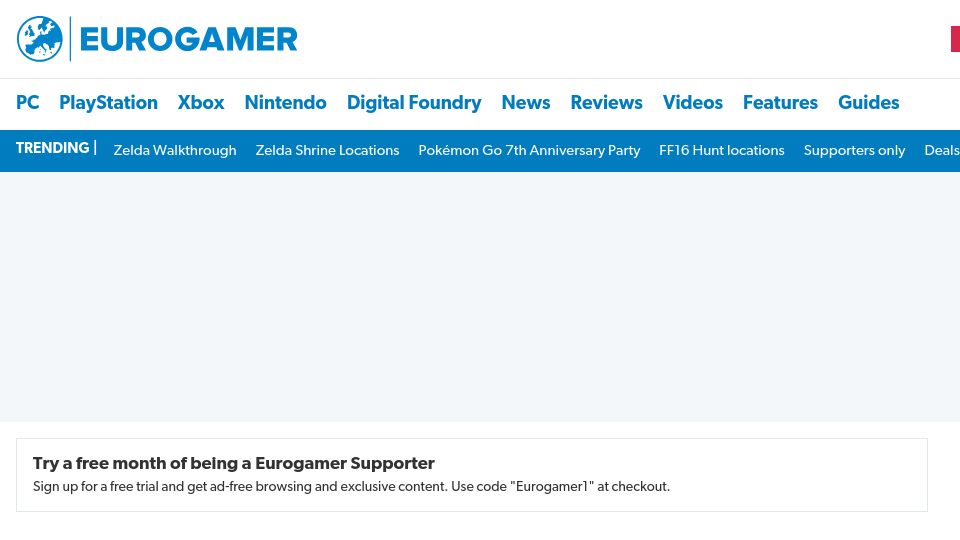The width and height of the screenshot is (960, 540).
Task: Click the red button in the header
Action: pos(955,39)
